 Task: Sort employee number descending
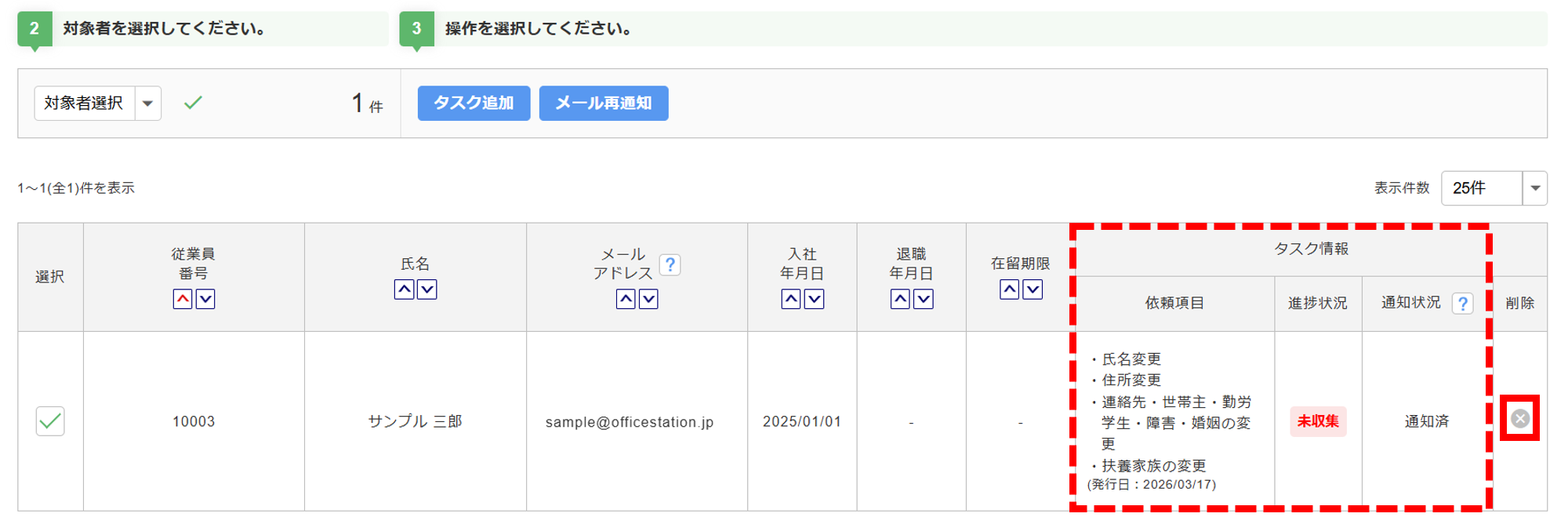click(x=205, y=299)
